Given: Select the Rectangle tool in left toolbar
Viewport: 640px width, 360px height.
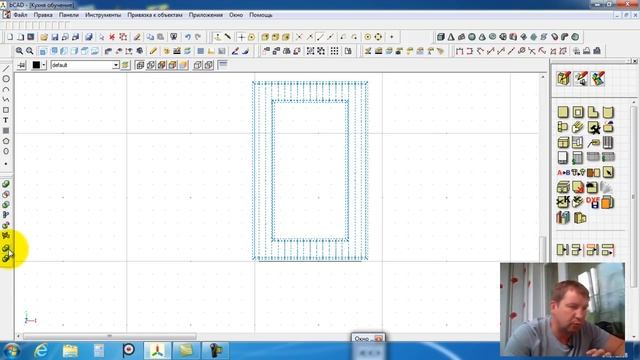Looking at the screenshot, I should pos(6,110).
